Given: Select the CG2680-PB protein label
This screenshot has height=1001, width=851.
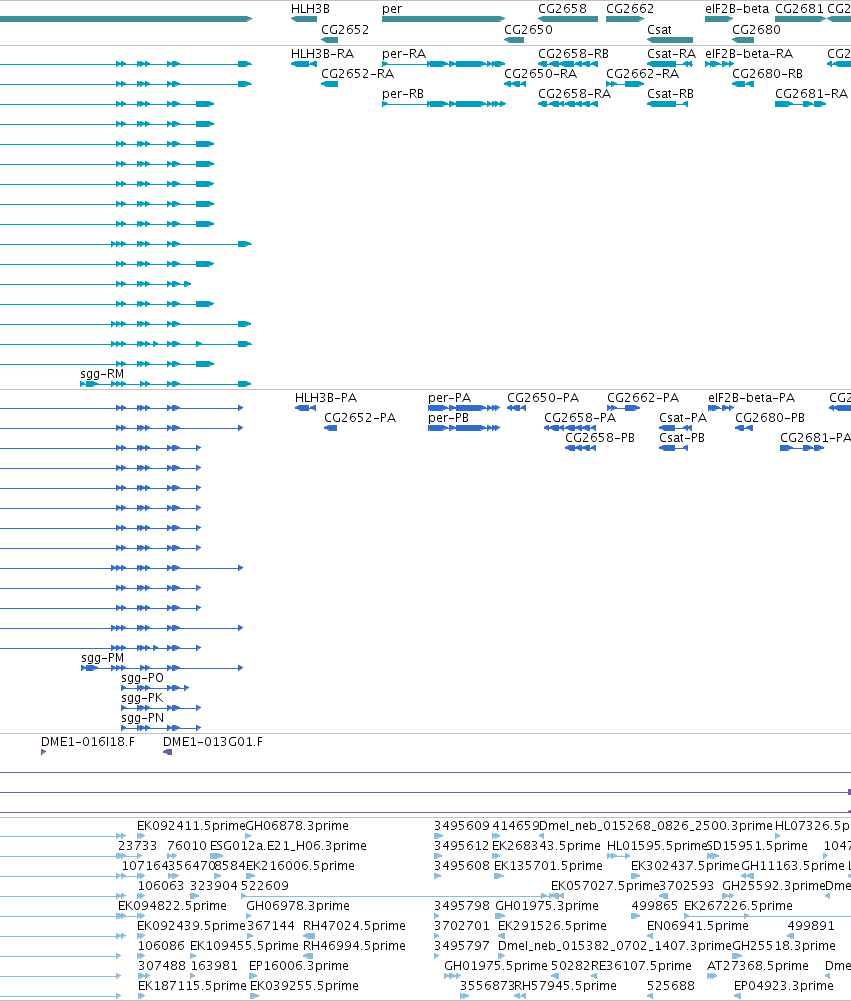Looking at the screenshot, I should tap(770, 418).
